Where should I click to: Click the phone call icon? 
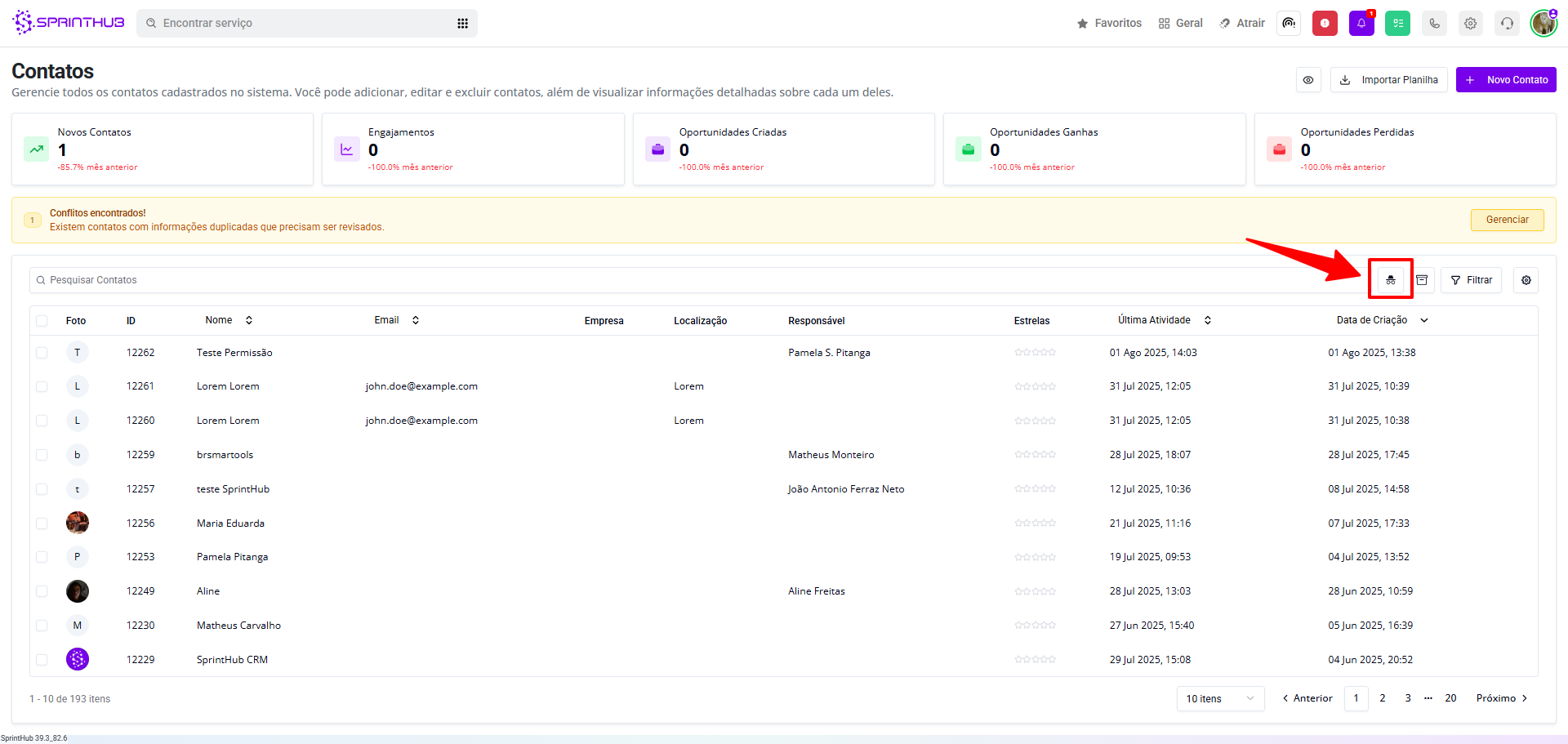tap(1434, 23)
